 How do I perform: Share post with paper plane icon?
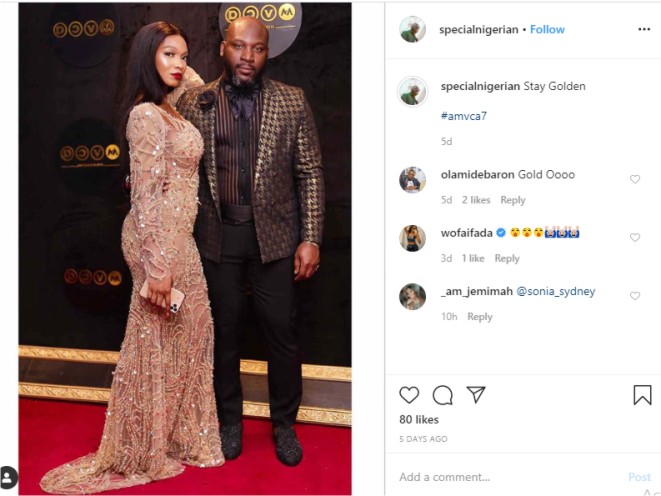(x=476, y=394)
